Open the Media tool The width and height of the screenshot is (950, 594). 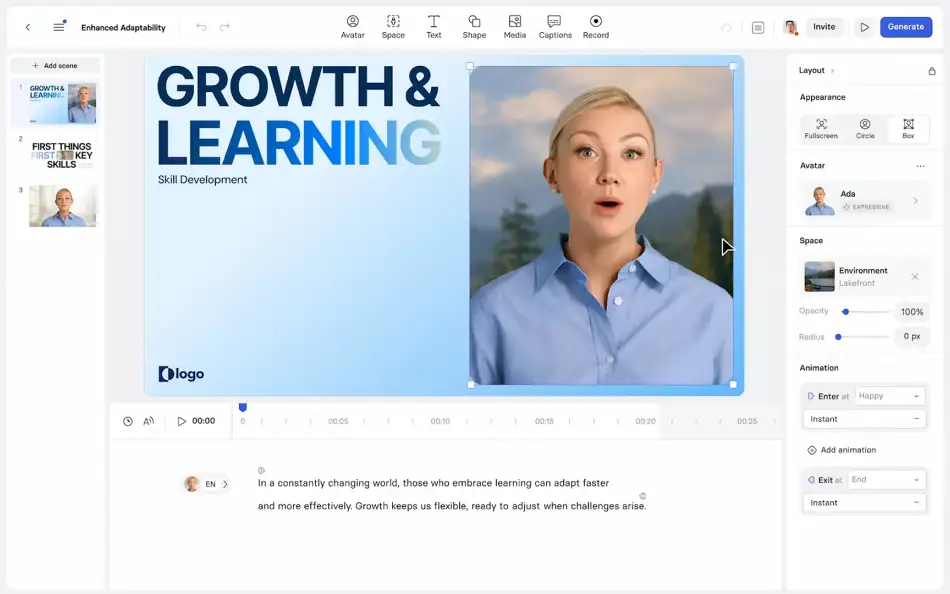click(x=514, y=26)
